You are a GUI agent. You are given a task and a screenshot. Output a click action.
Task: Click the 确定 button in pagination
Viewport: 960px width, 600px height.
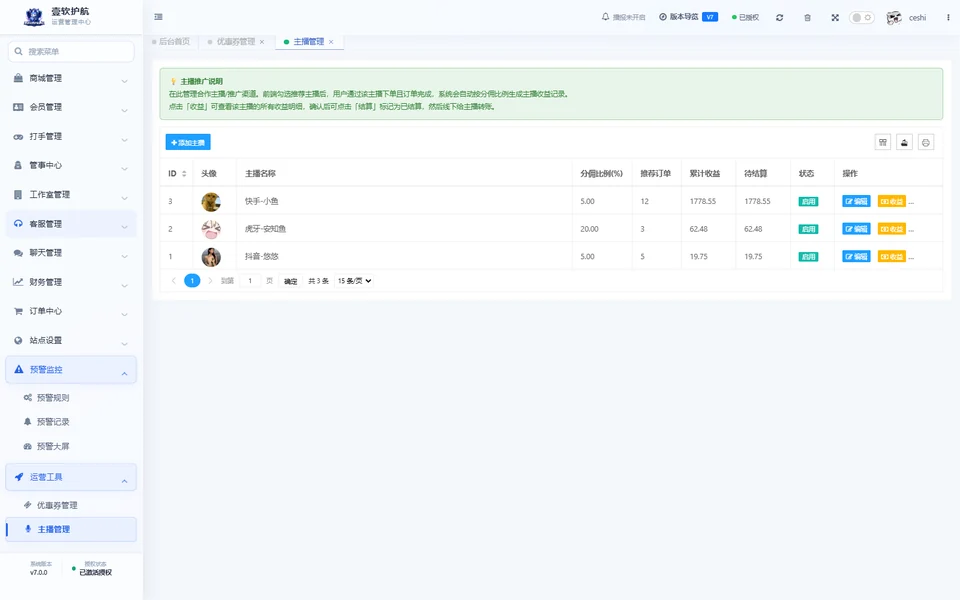[x=291, y=281]
